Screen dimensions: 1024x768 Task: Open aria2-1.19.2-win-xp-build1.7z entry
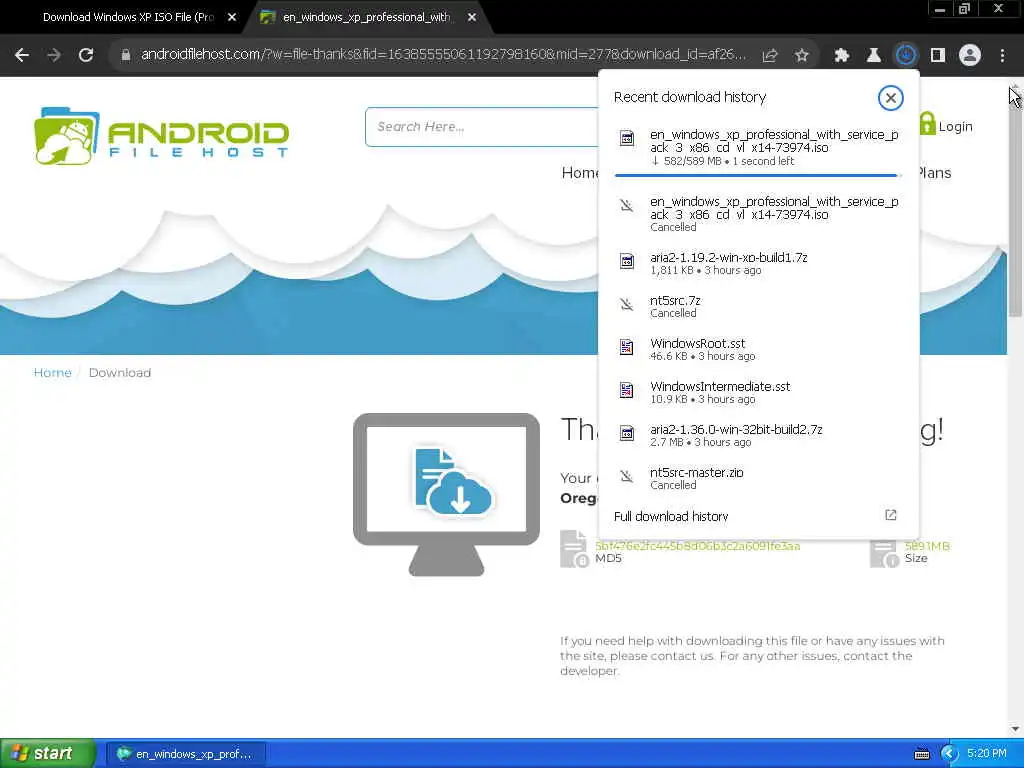point(758,263)
